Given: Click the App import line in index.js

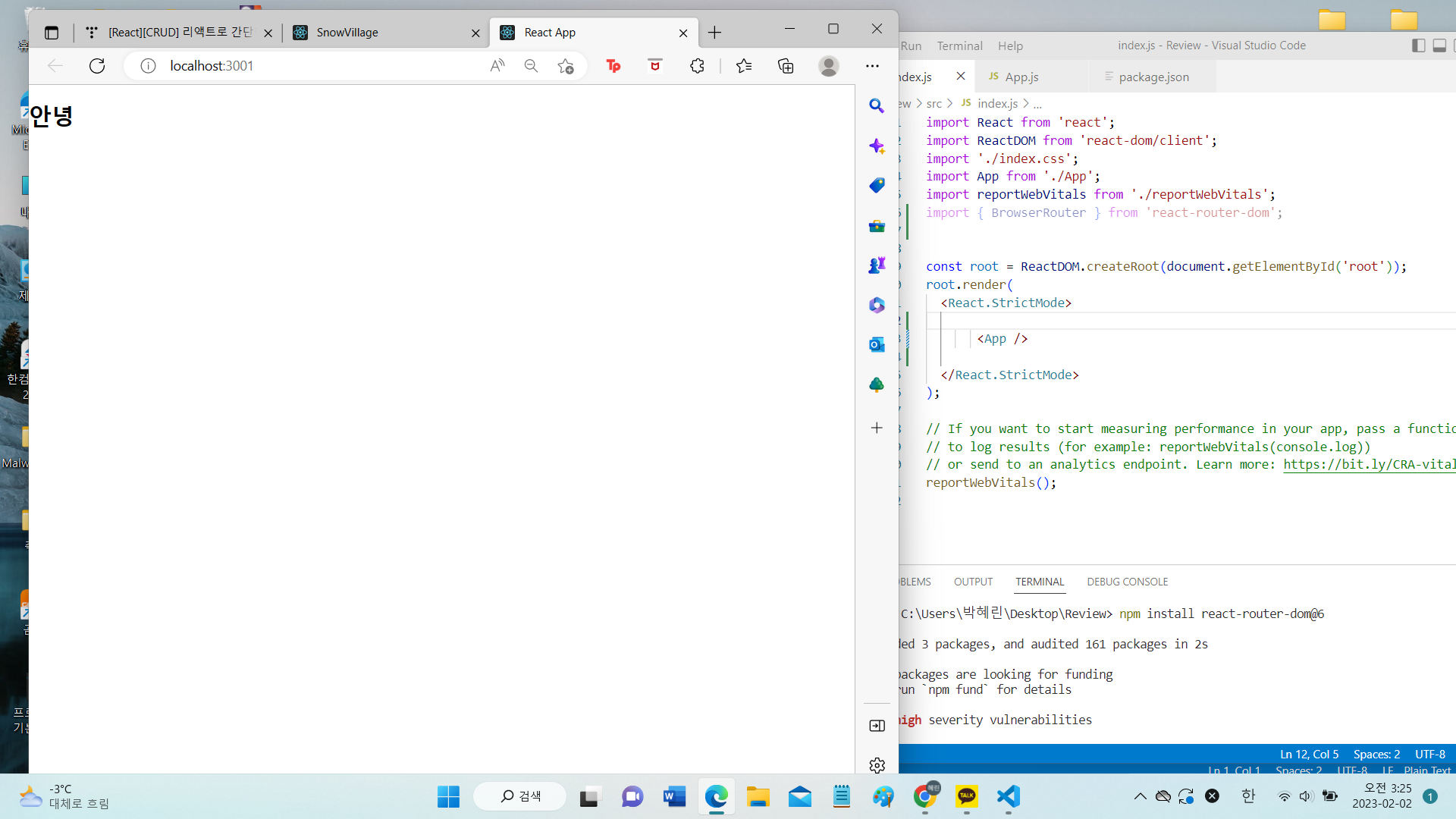Looking at the screenshot, I should tap(1013, 176).
